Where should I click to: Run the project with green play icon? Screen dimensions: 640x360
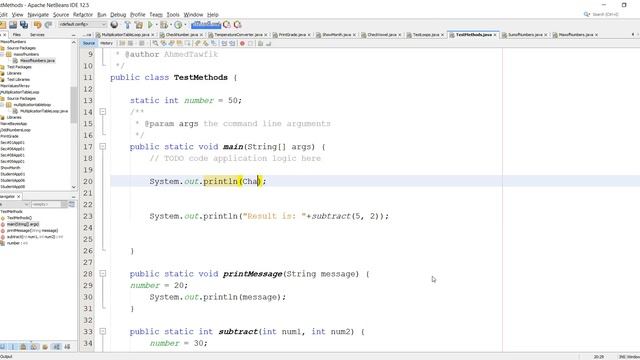(150, 25)
